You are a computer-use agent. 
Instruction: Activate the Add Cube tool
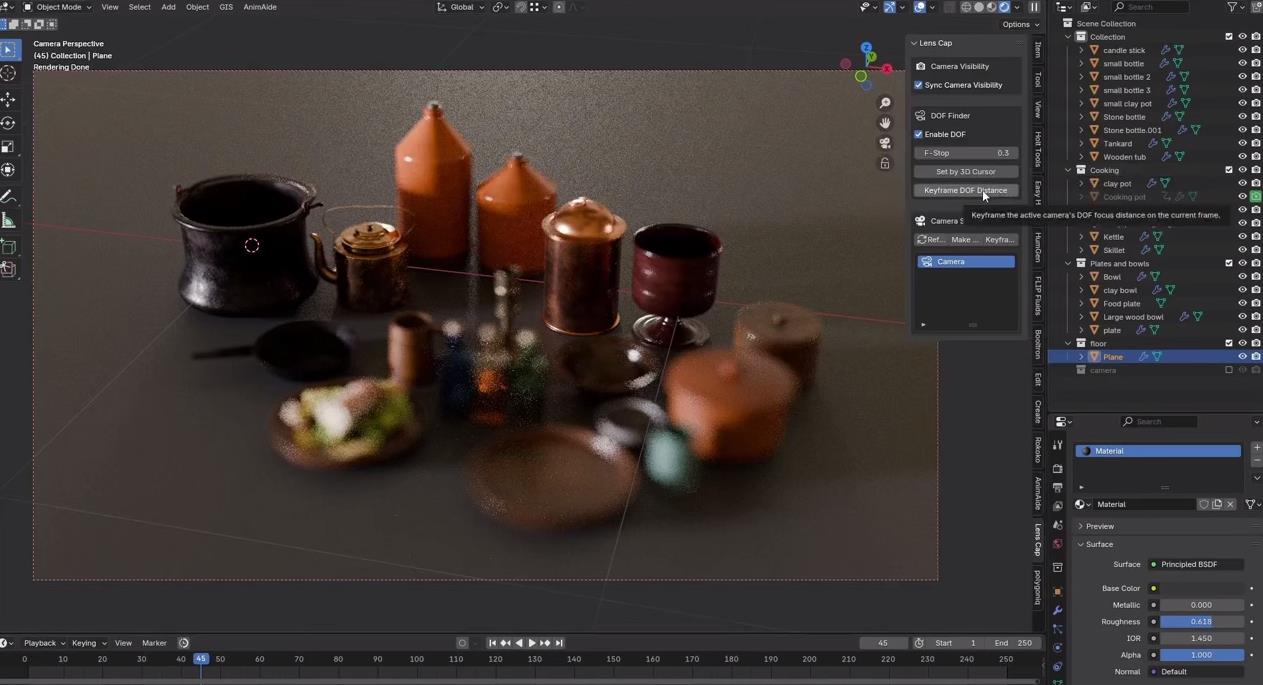click(9, 246)
